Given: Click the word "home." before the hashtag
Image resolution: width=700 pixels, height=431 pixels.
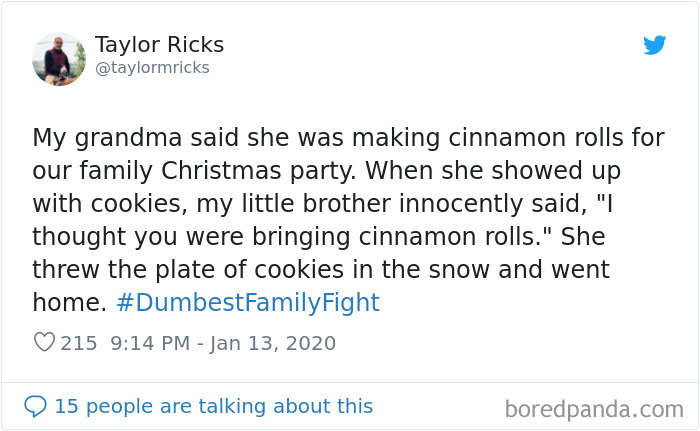Looking at the screenshot, I should pyautogui.click(x=69, y=303).
